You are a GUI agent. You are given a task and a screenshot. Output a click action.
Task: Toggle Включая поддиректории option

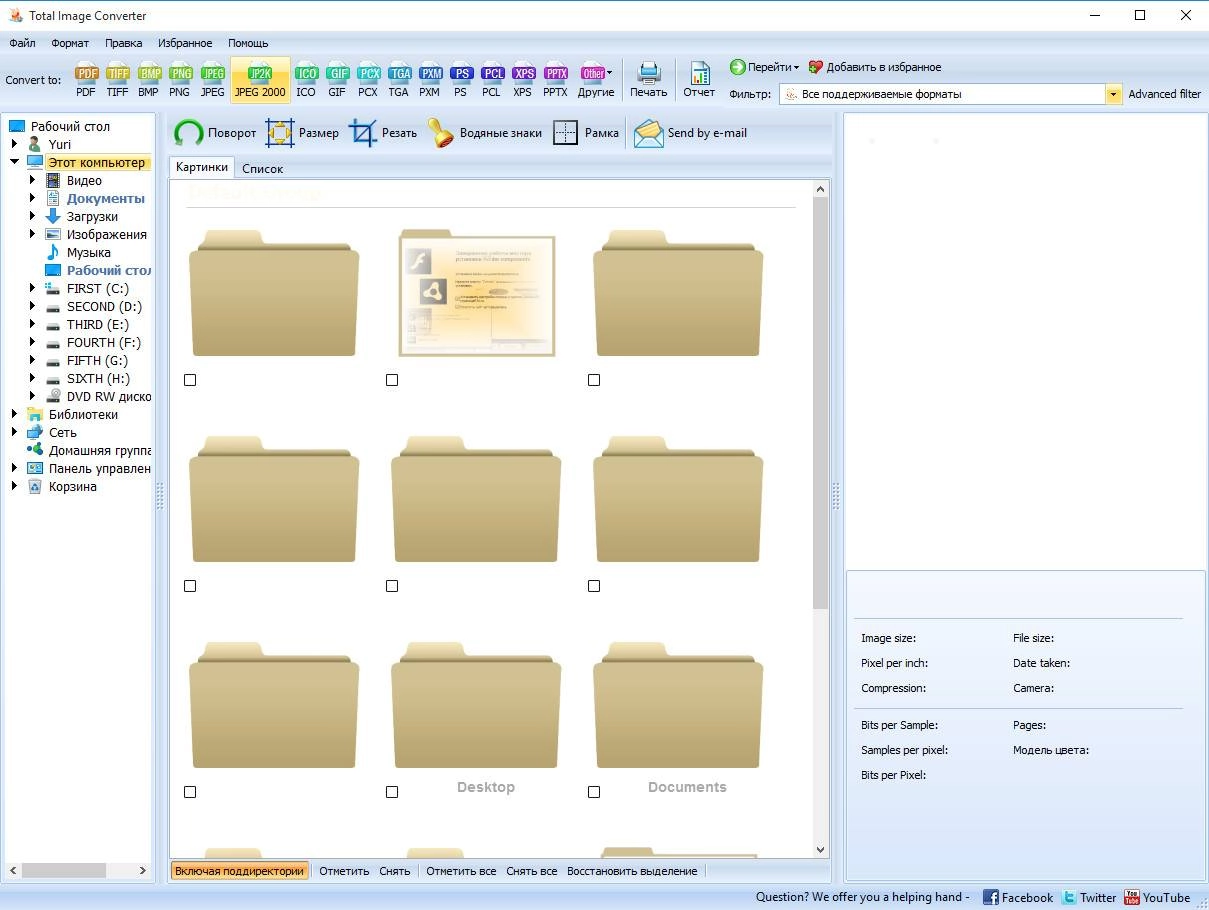click(x=239, y=871)
